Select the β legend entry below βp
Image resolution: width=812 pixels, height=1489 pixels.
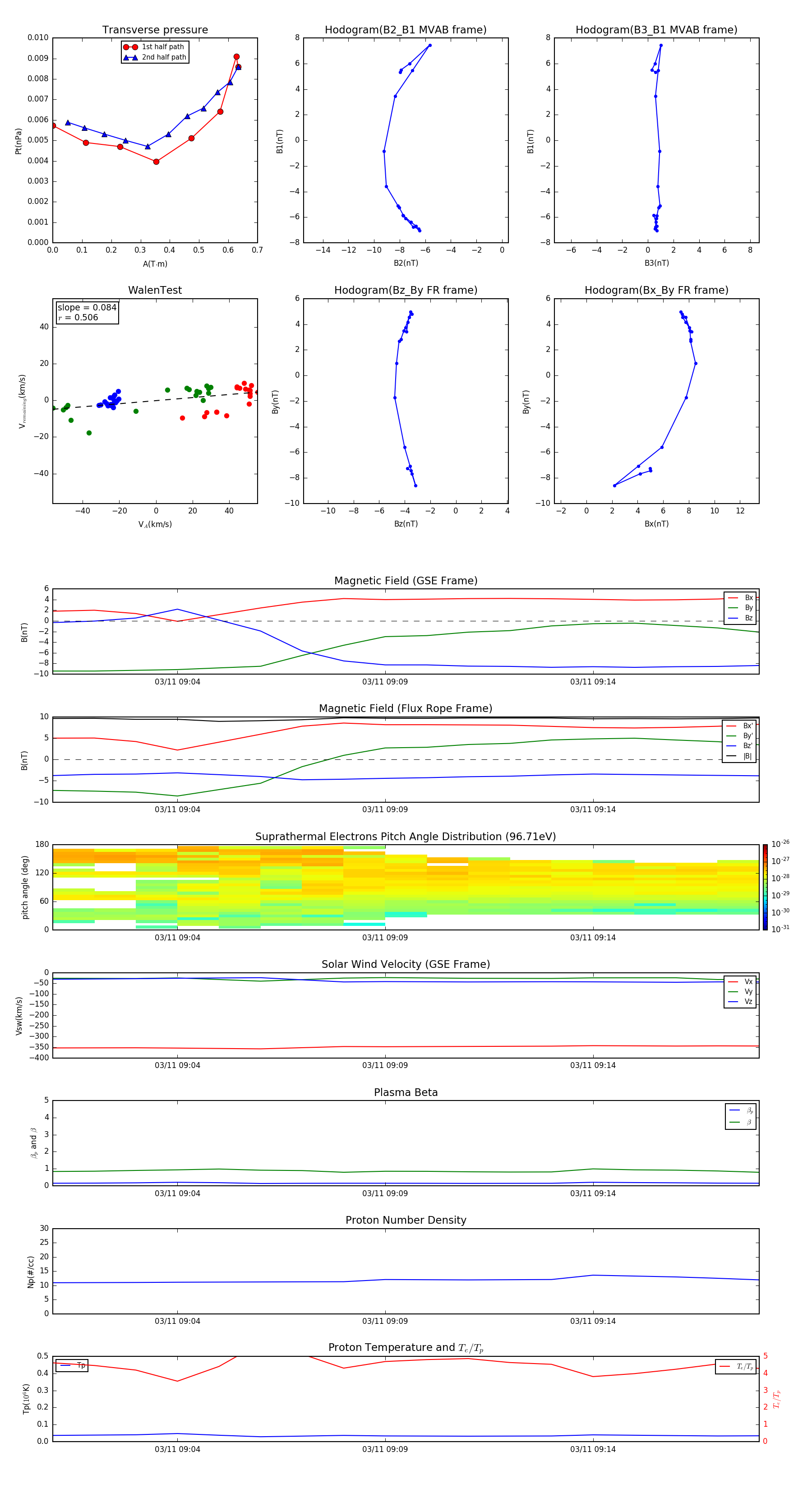741,1122
